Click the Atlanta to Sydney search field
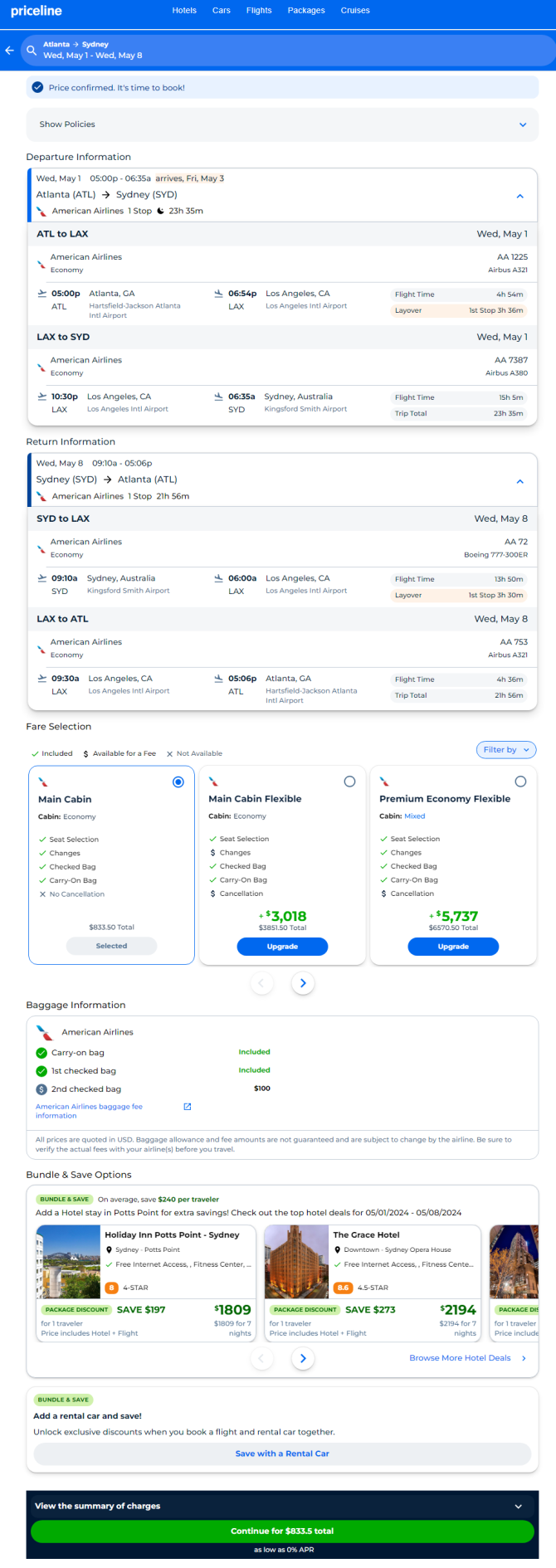 coord(288,51)
